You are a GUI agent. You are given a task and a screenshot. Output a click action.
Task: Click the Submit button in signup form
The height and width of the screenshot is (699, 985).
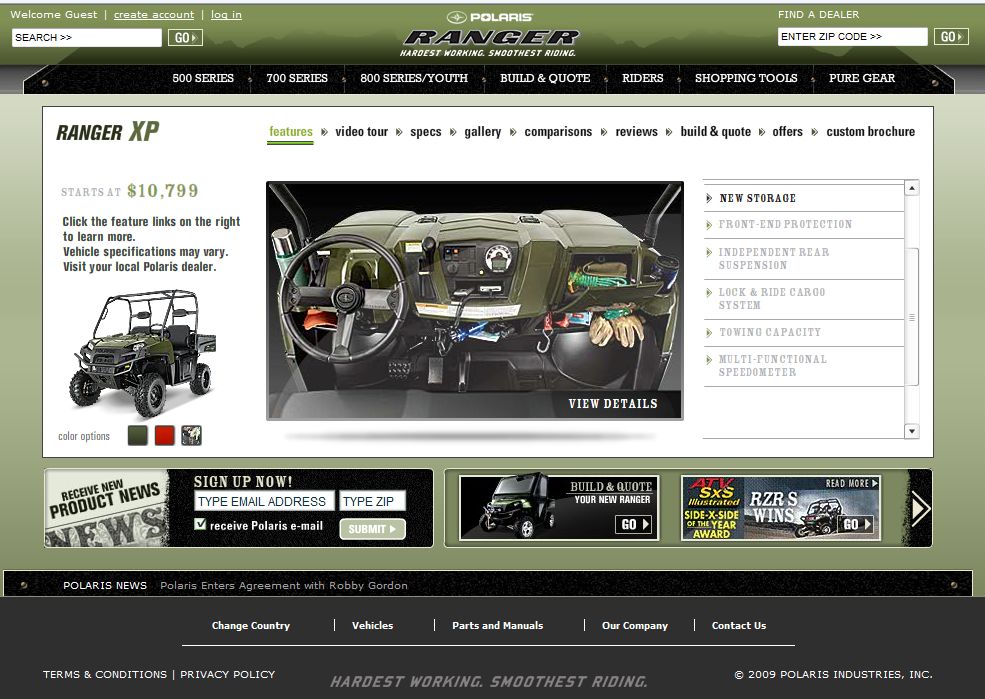pos(372,529)
